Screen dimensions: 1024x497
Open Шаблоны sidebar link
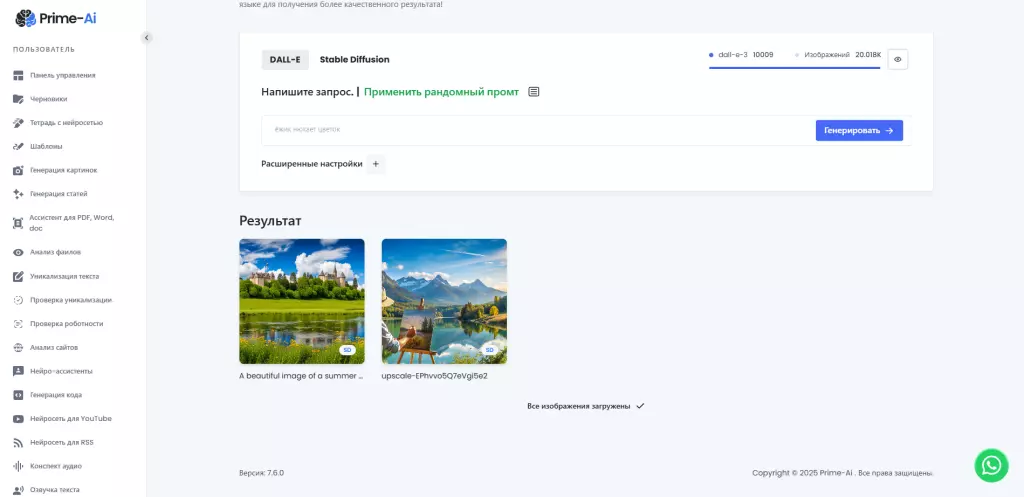pos(46,146)
